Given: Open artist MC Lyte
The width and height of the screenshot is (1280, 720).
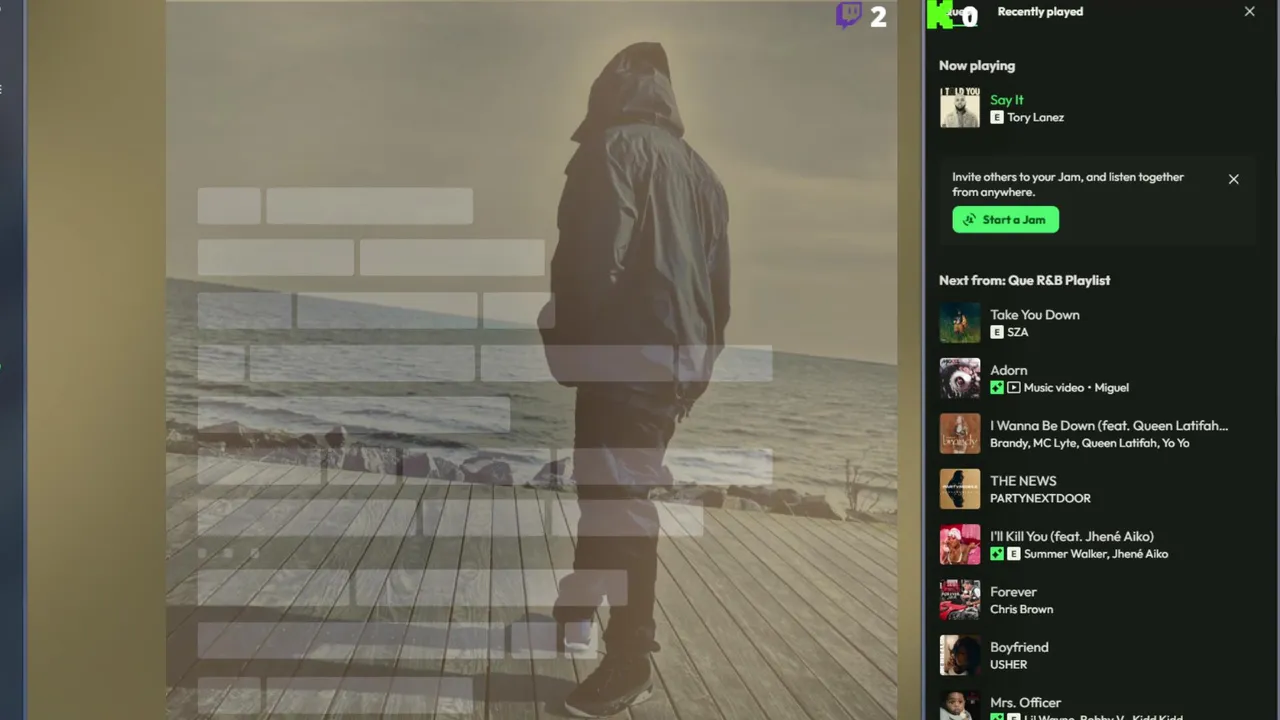Looking at the screenshot, I should coord(1054,443).
